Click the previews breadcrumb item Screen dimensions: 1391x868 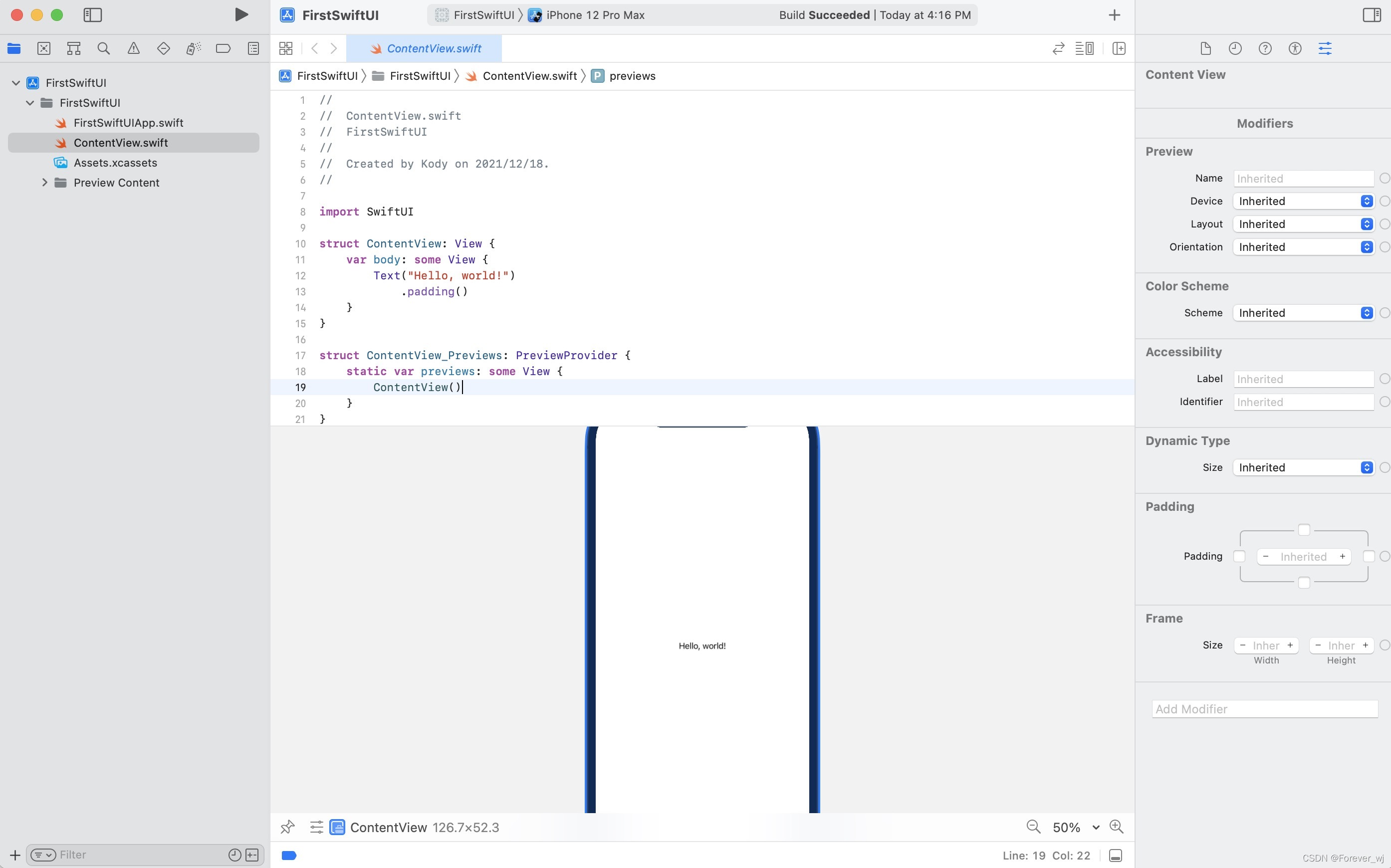[624, 76]
